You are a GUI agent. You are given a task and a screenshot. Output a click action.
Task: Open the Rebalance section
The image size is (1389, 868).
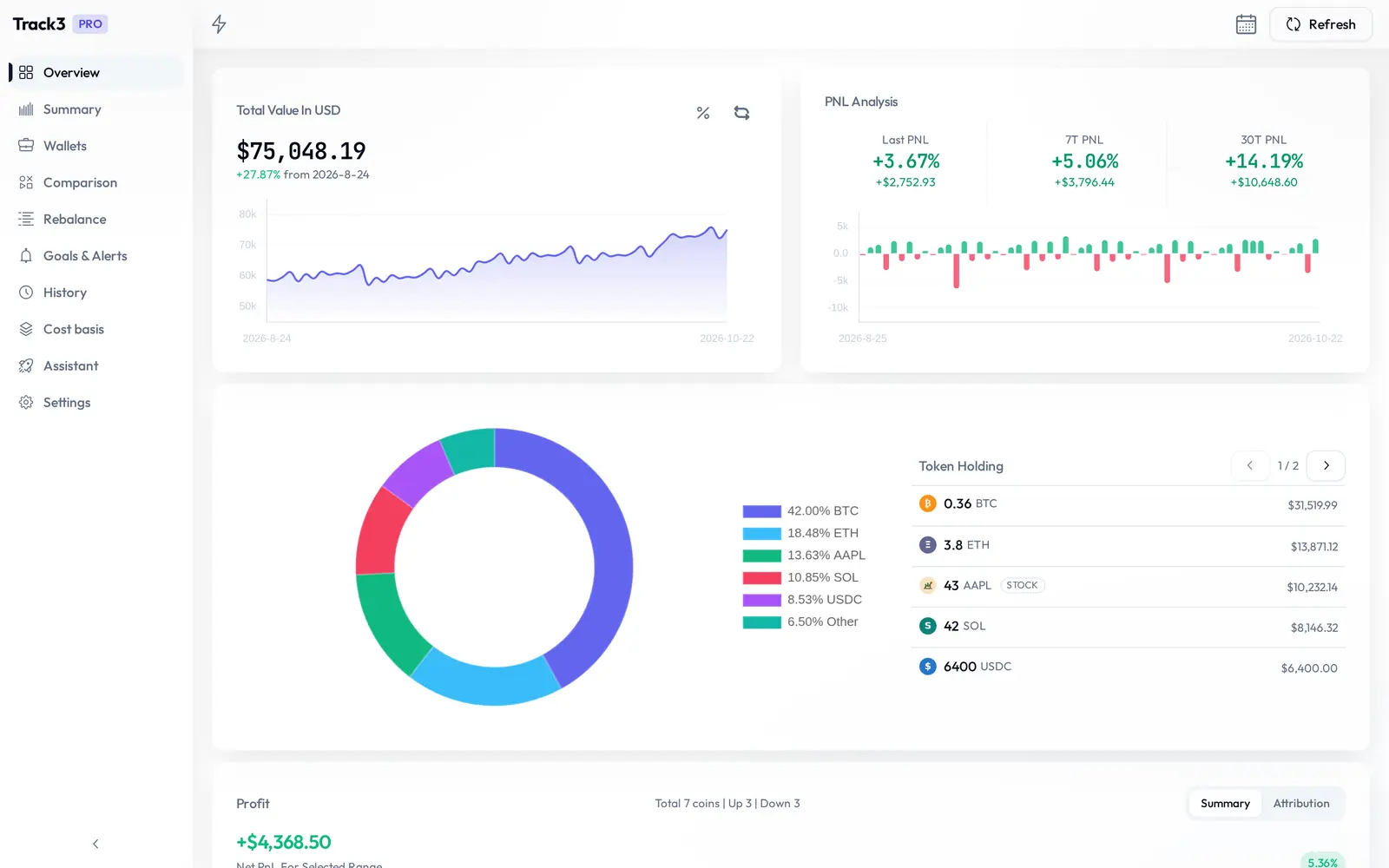point(96,220)
